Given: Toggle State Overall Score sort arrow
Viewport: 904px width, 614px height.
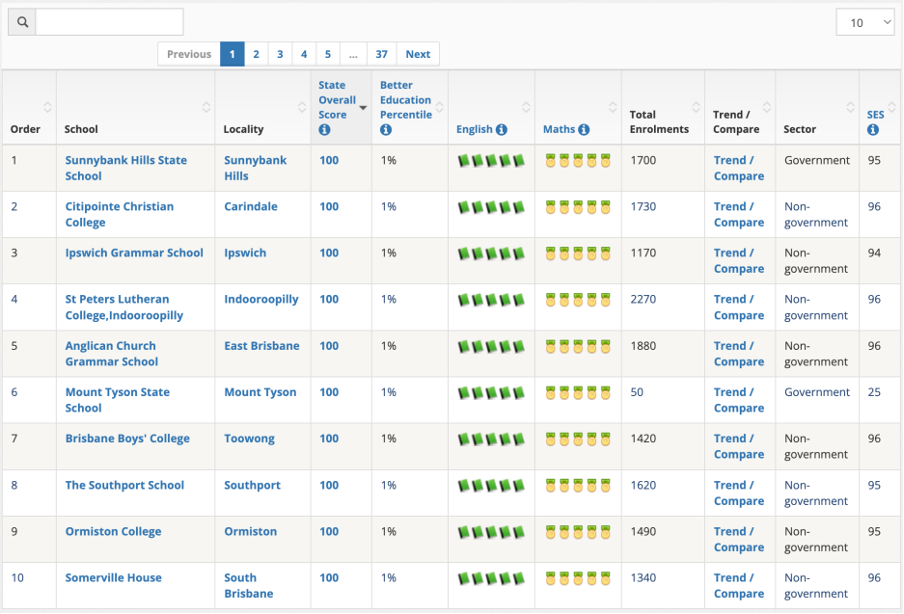Looking at the screenshot, I should click(x=363, y=108).
